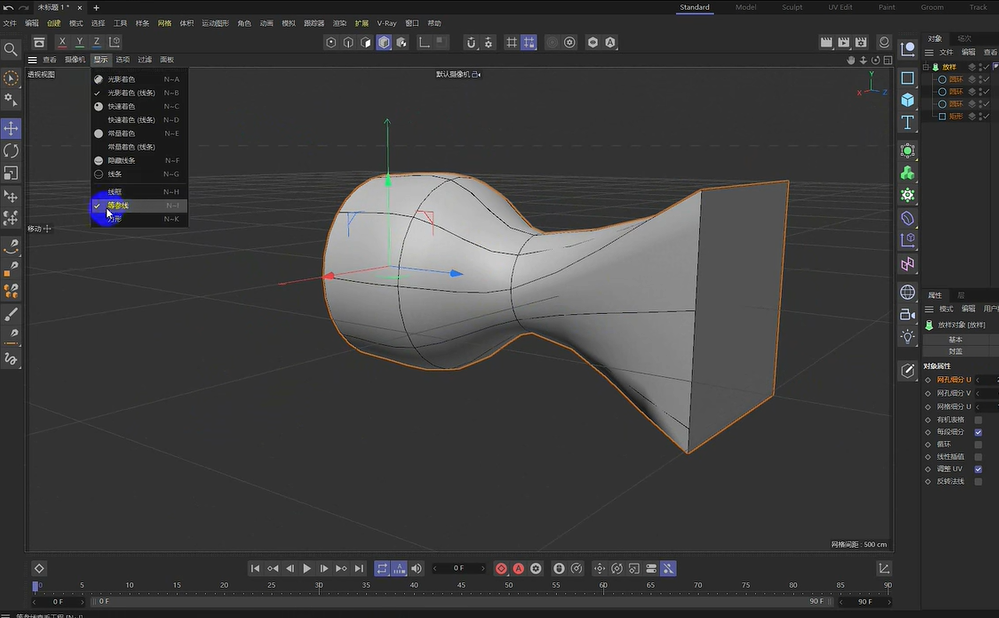Open the search magnifier icon
The height and width of the screenshot is (618, 999).
[10, 49]
